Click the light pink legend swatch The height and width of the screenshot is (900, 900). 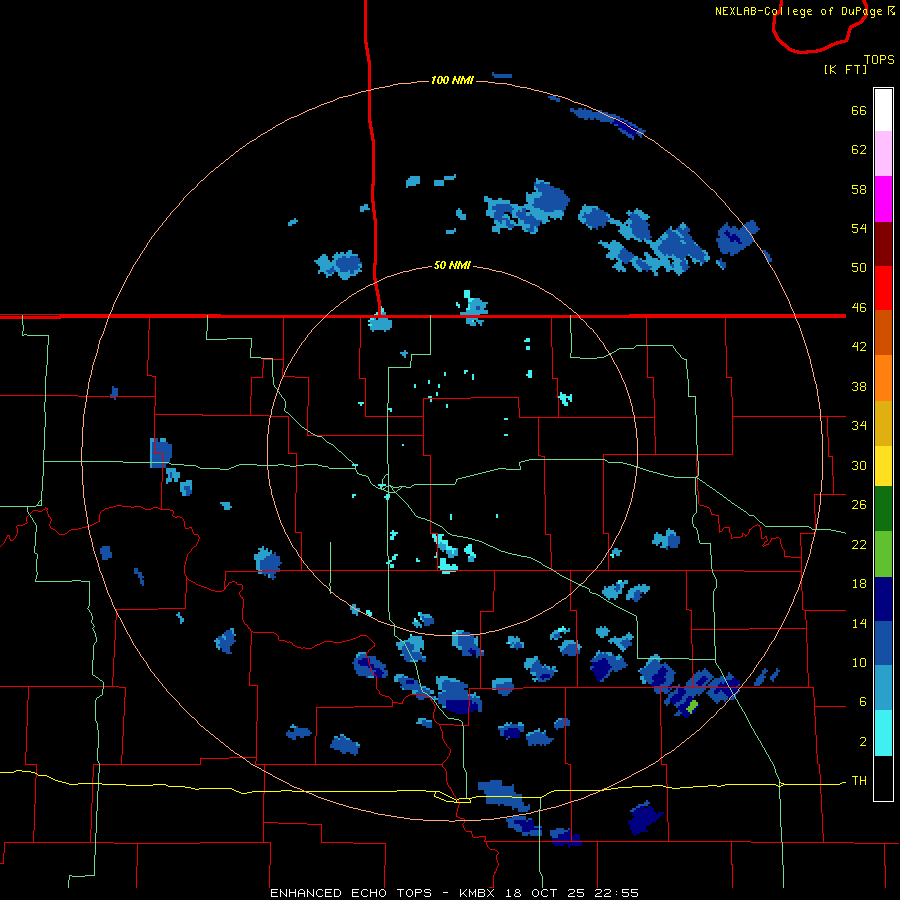click(x=883, y=153)
